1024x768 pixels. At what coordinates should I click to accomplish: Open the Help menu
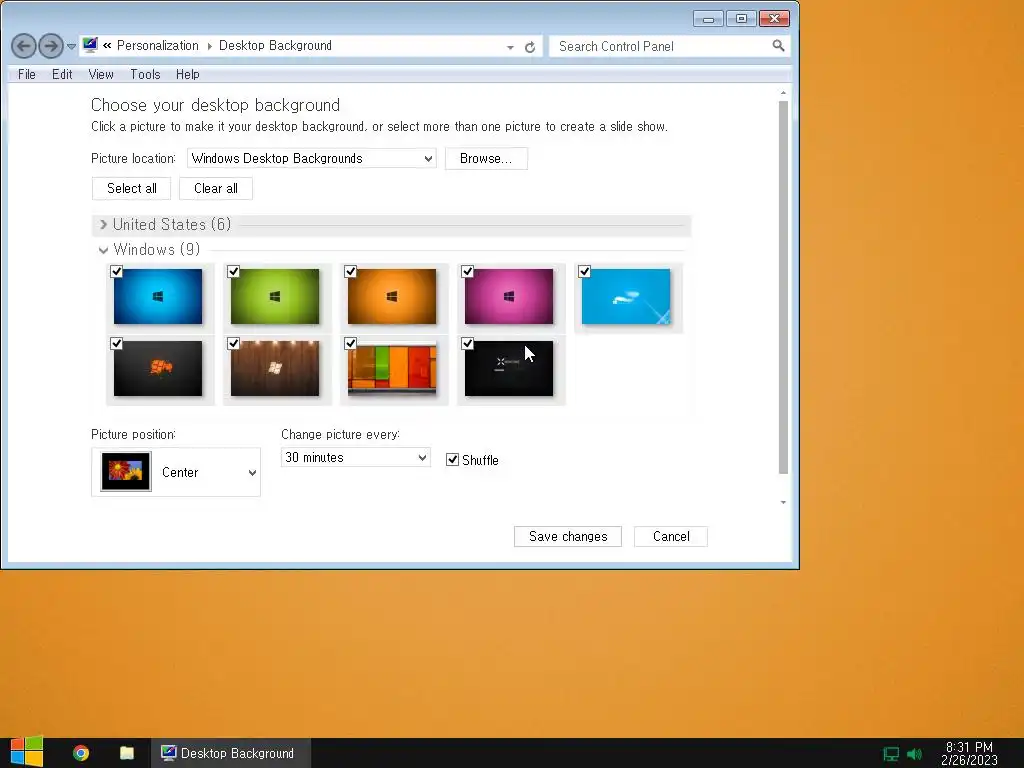[x=187, y=74]
